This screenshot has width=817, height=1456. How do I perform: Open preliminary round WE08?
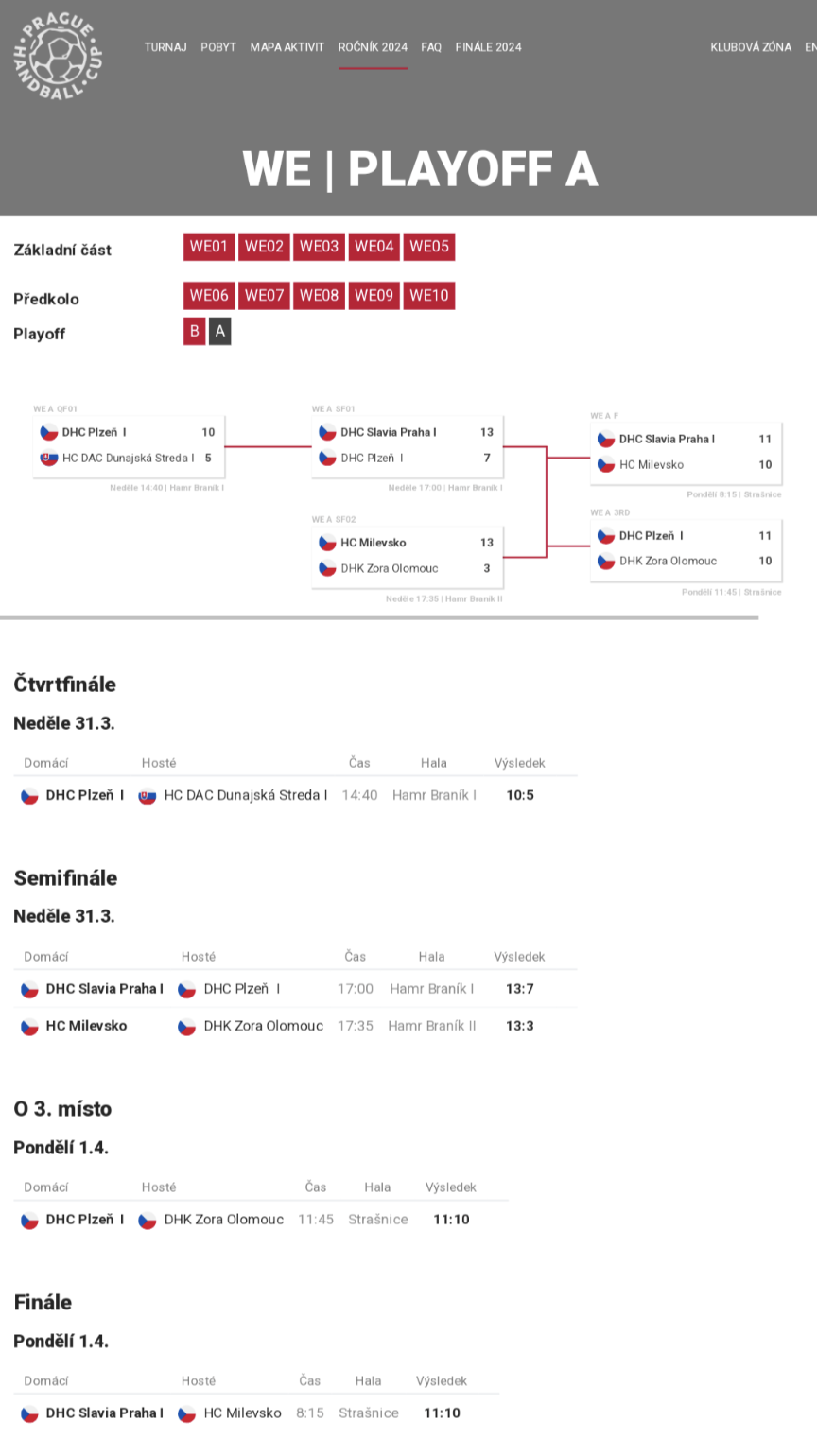tap(319, 295)
